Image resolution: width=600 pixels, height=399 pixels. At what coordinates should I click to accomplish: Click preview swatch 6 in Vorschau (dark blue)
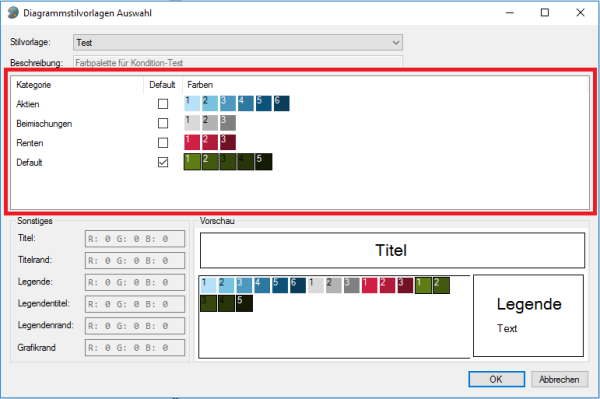(x=298, y=285)
